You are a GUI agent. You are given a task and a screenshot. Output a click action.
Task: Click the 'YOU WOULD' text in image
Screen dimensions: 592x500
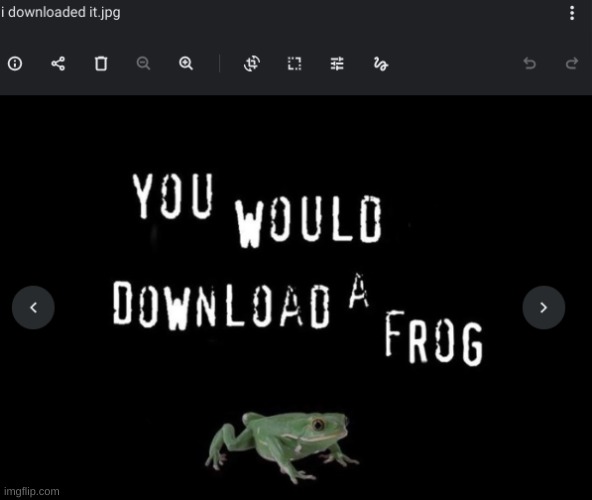click(x=257, y=210)
